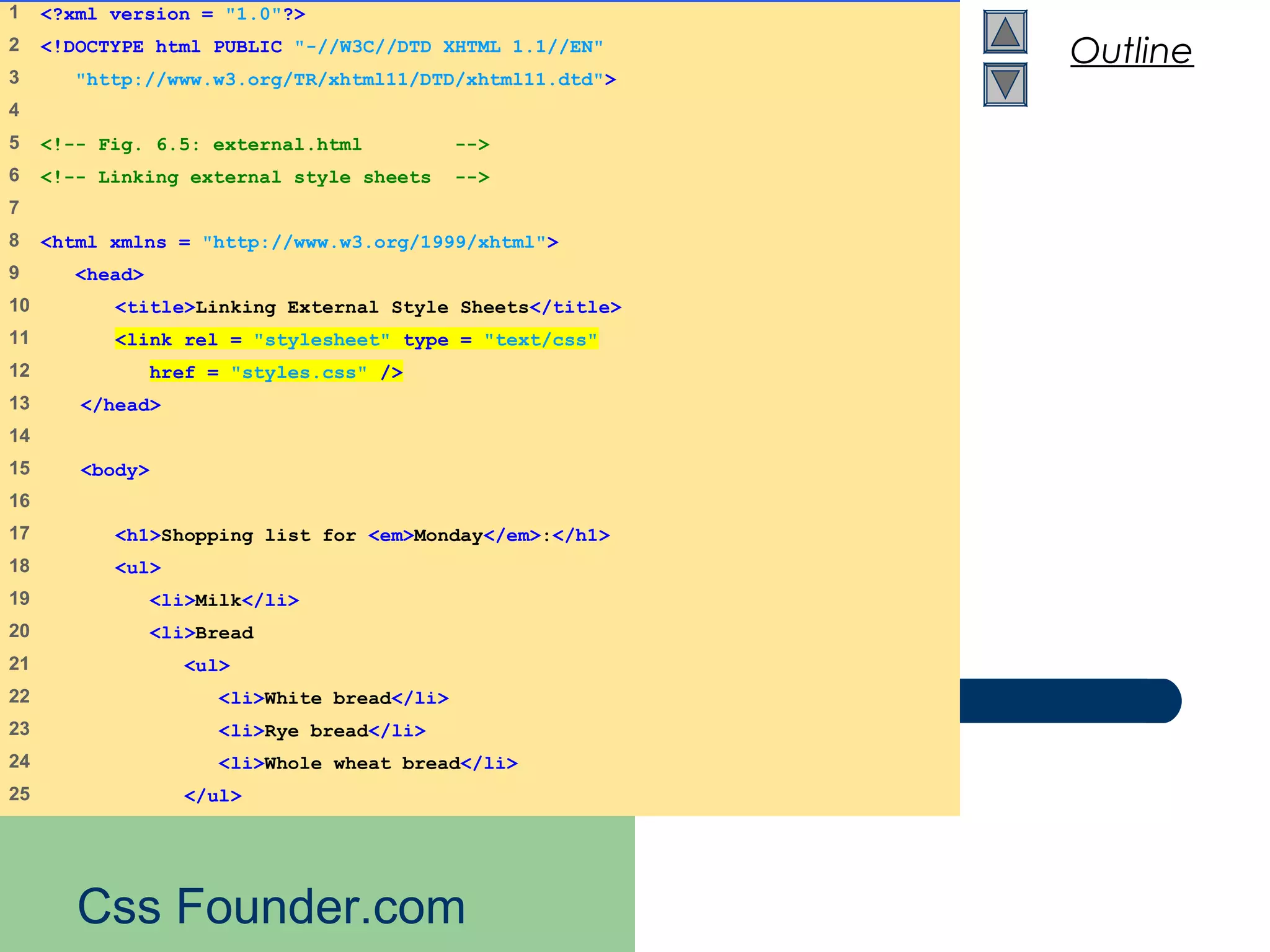1270x952 pixels.
Task: Click the highlighted link rel stylesheet line
Action: [357, 340]
